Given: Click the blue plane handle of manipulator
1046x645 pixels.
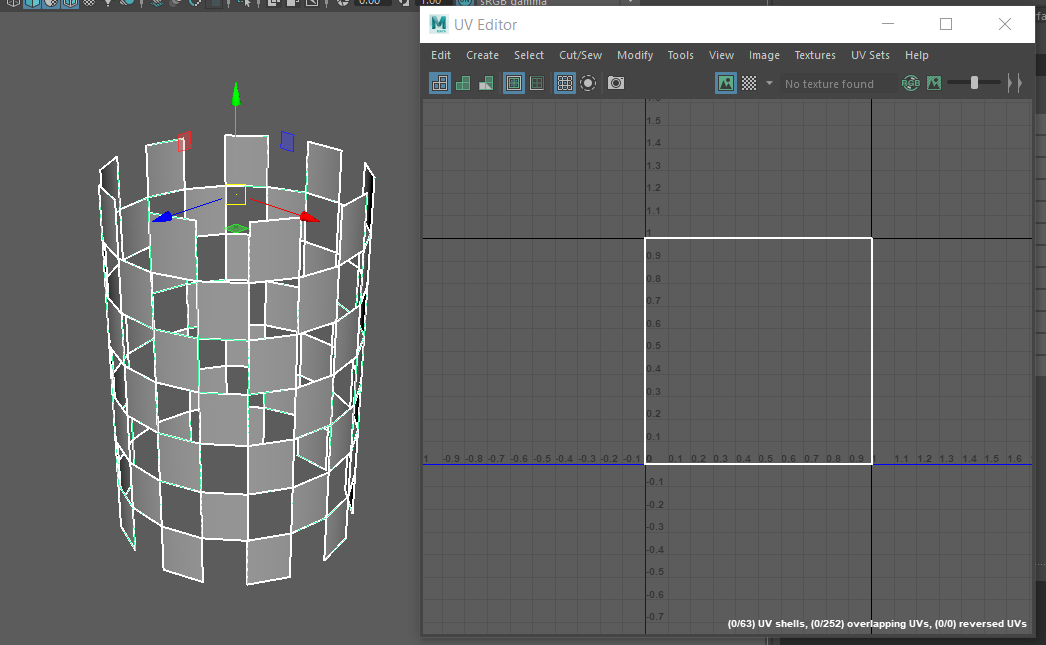Looking at the screenshot, I should tap(288, 141).
